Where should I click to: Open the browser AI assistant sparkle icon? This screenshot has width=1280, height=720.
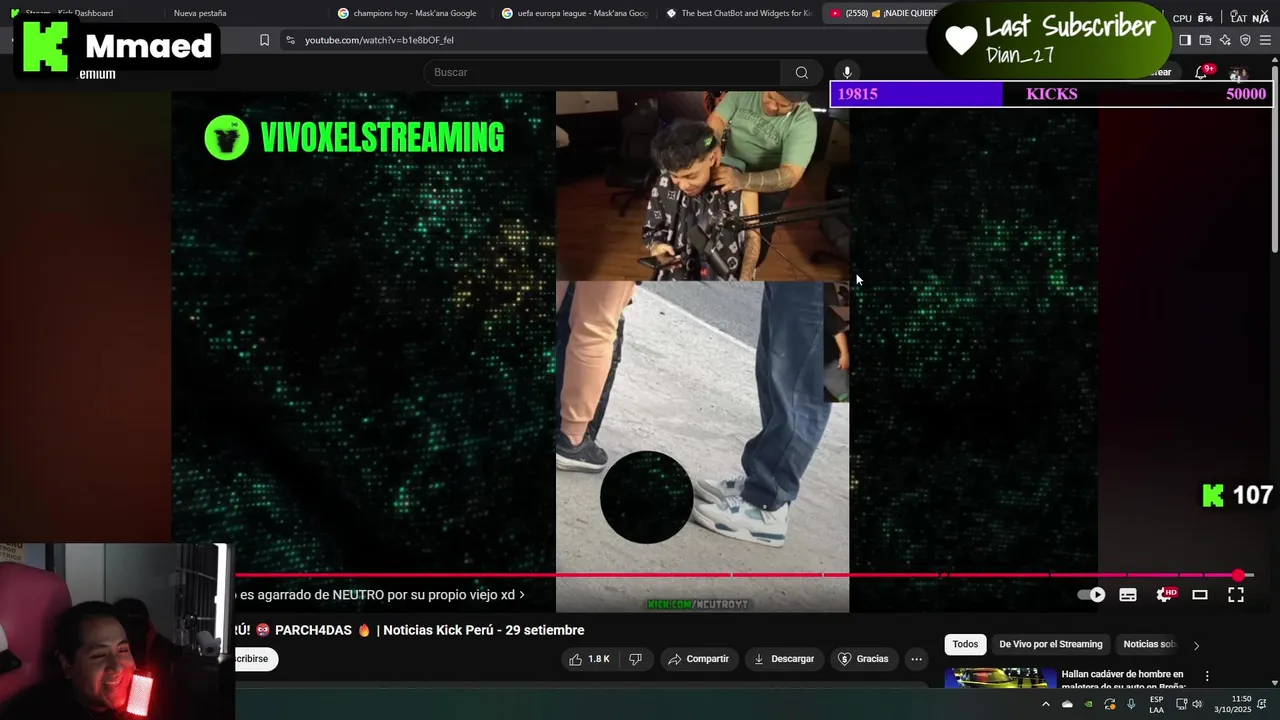(1225, 40)
